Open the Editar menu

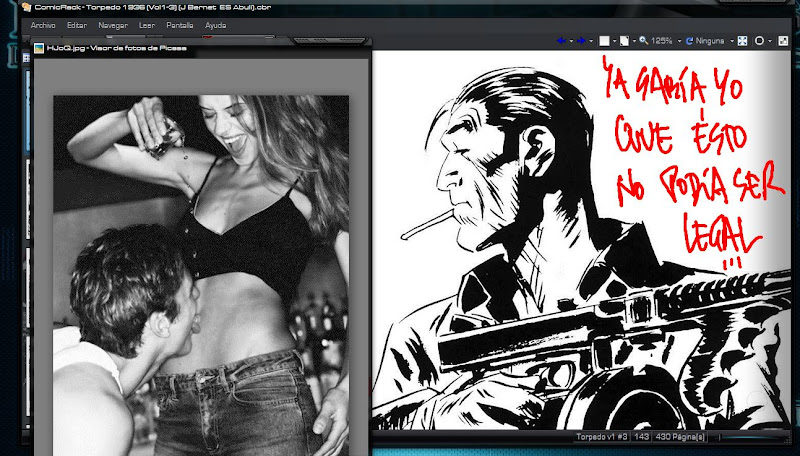pos(77,25)
